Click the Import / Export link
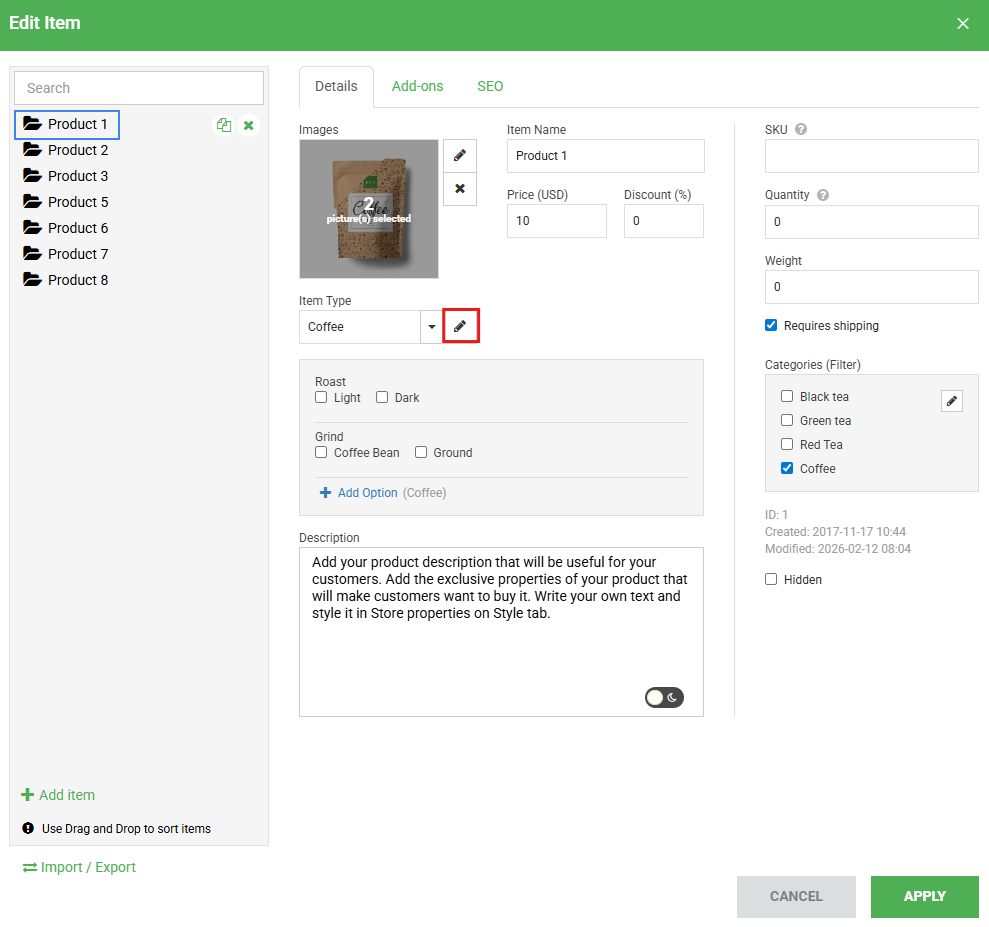Screen dimensions: 989x927 [x=79, y=867]
